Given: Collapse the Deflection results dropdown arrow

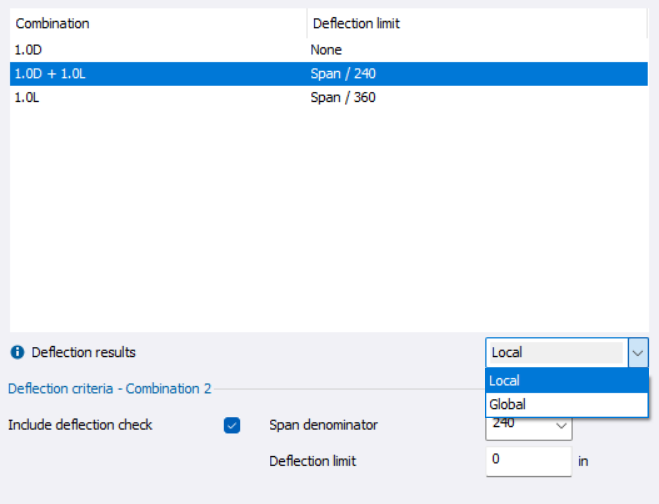Looking at the screenshot, I should tap(638, 352).
